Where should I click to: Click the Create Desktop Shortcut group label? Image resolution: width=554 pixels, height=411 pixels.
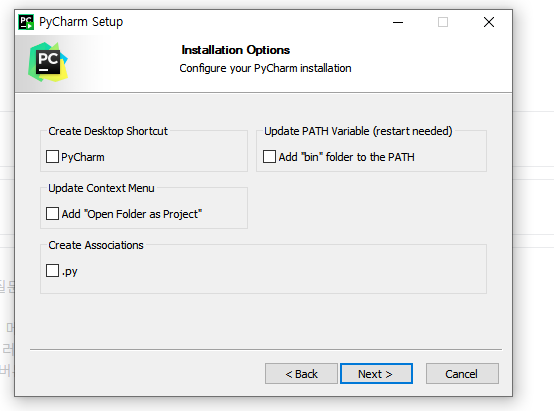click(108, 131)
